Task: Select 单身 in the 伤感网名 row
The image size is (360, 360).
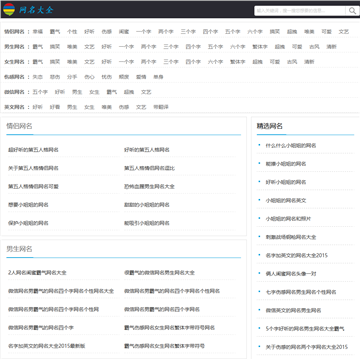Action: point(158,77)
